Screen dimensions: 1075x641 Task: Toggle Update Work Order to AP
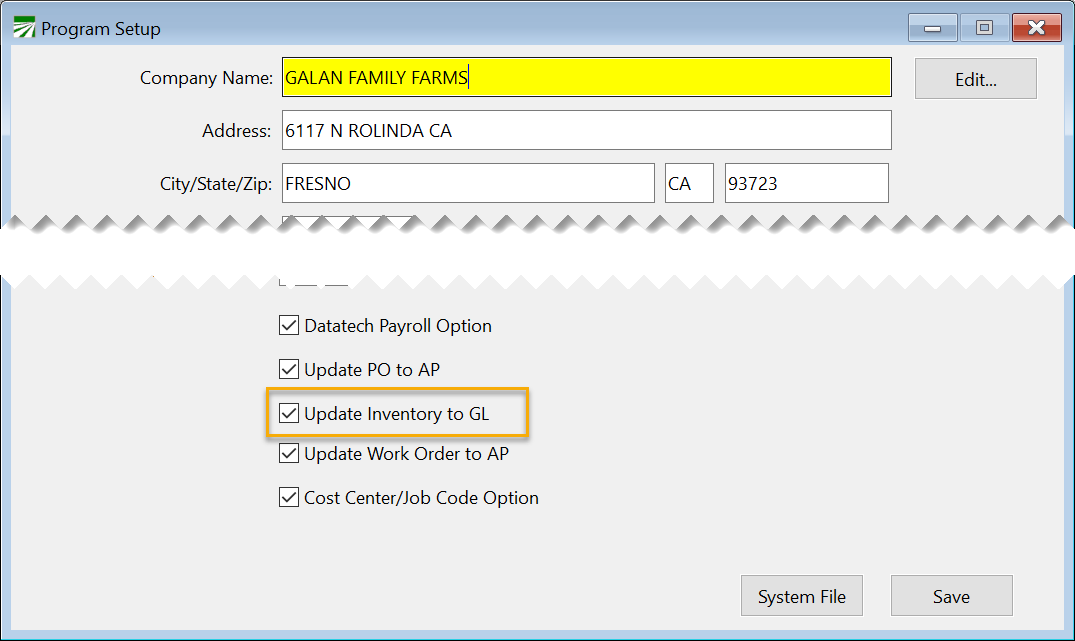289,454
